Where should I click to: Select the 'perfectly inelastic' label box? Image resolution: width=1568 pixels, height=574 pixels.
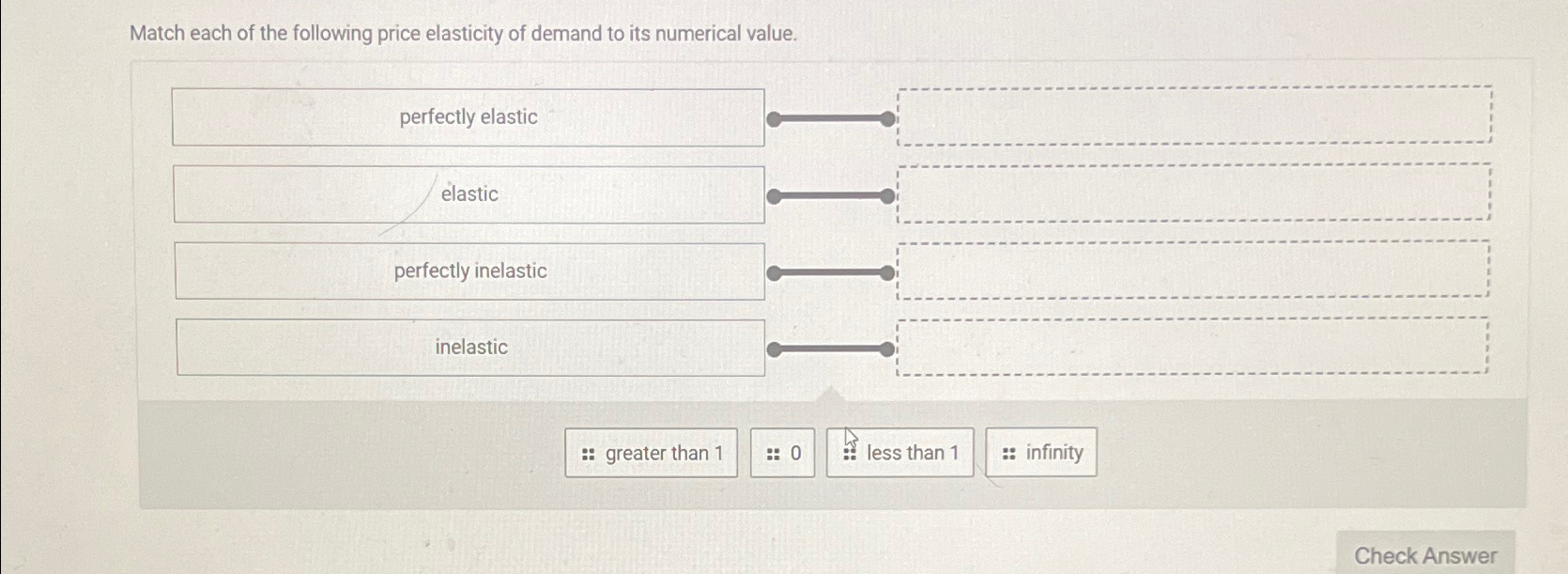click(x=469, y=271)
